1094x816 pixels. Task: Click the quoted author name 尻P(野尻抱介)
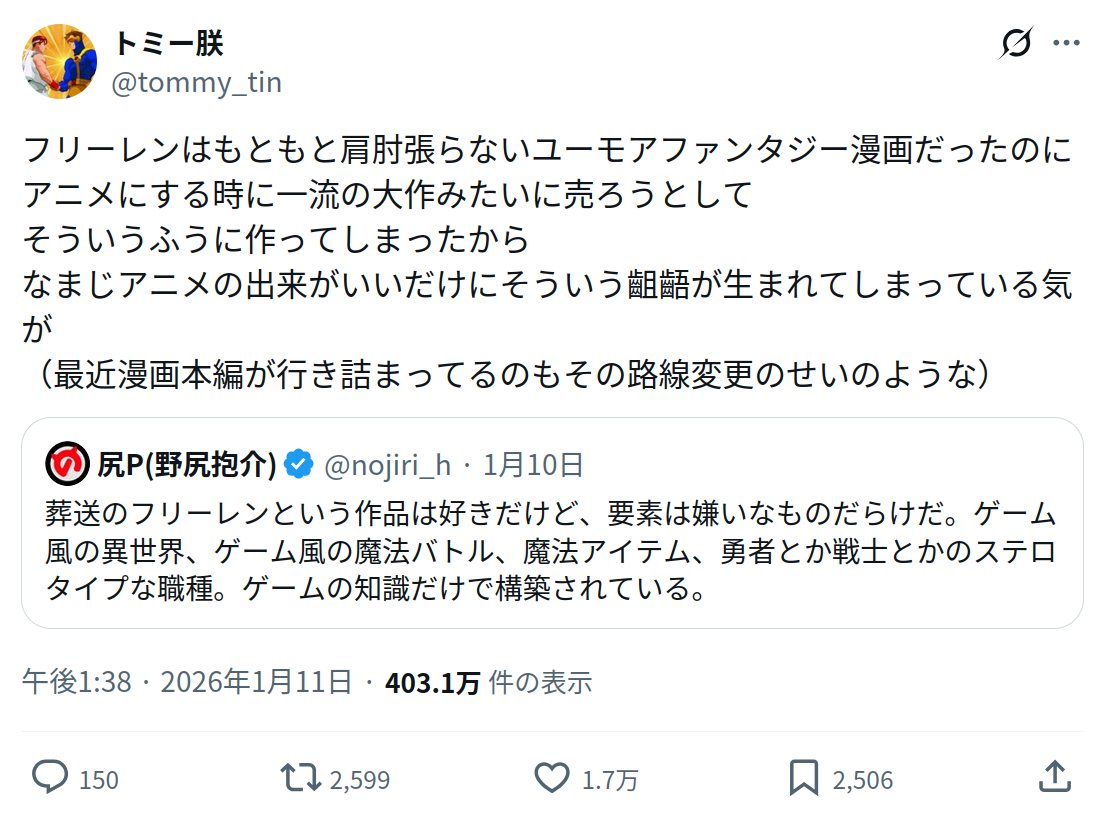tap(187, 465)
